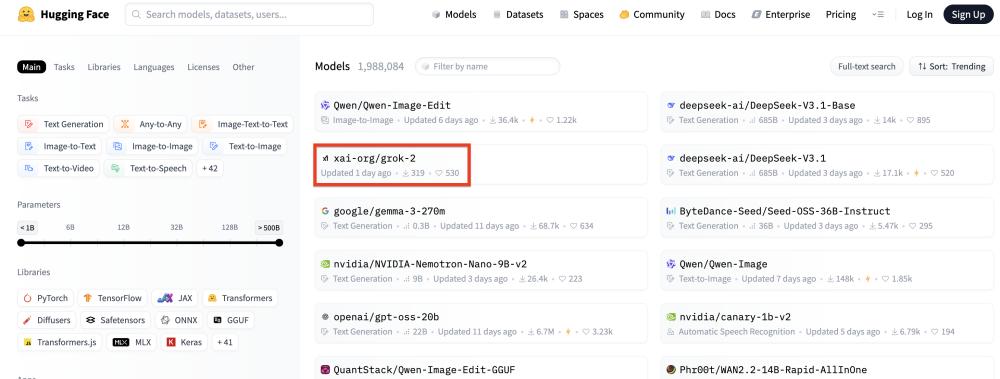Image resolution: width=1000 pixels, height=379 pixels.
Task: Toggle the Image-to-Text task filter
Action: click(x=59, y=146)
